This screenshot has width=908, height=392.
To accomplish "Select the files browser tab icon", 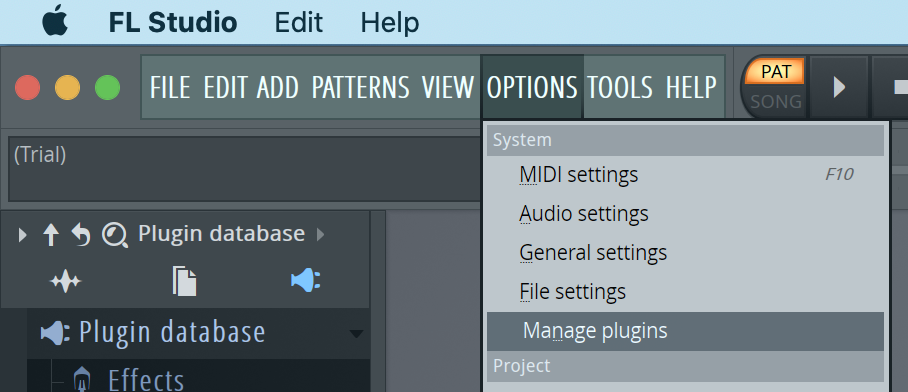I will [185, 281].
